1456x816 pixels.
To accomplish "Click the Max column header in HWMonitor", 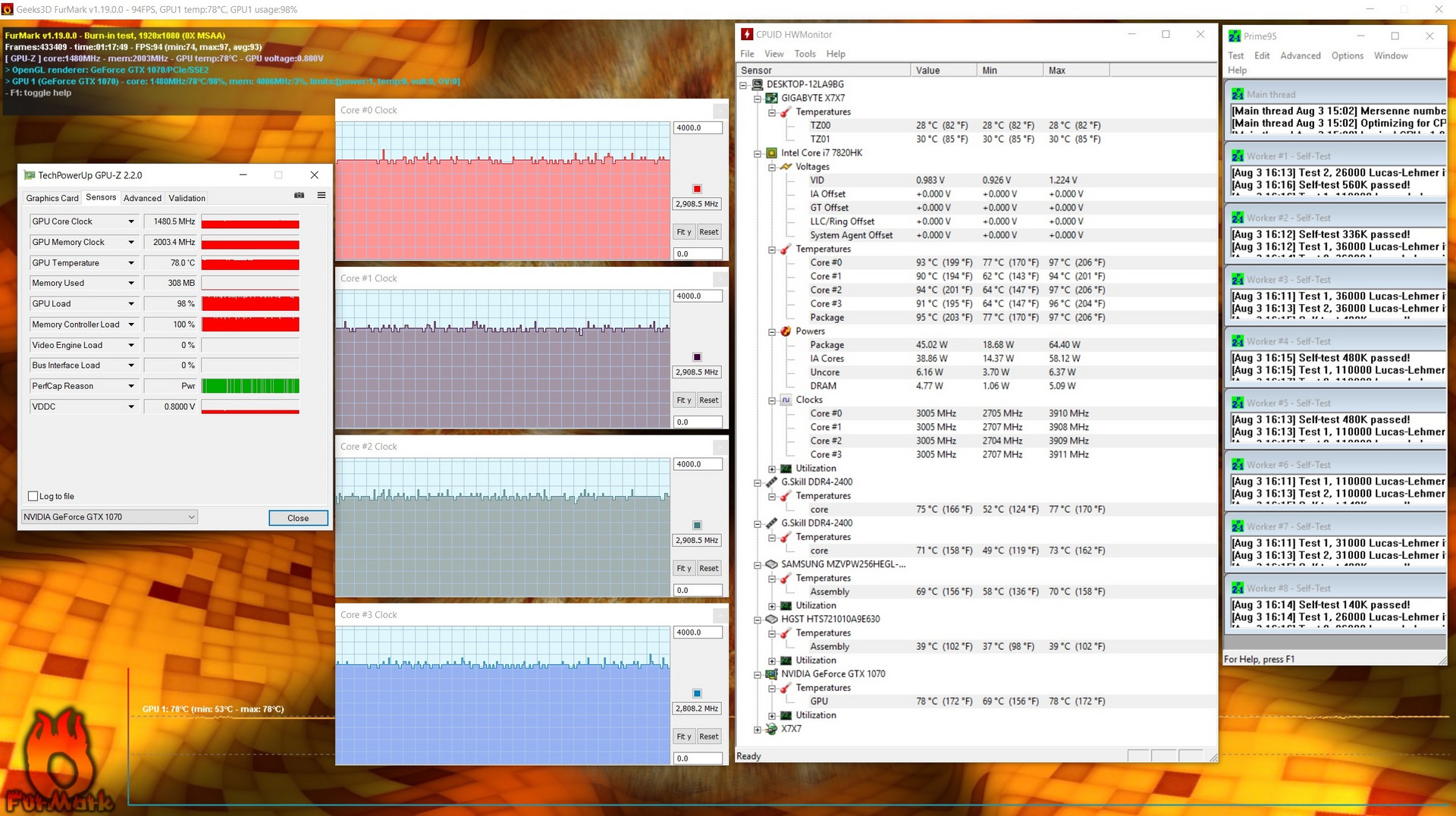I will (x=1075, y=71).
